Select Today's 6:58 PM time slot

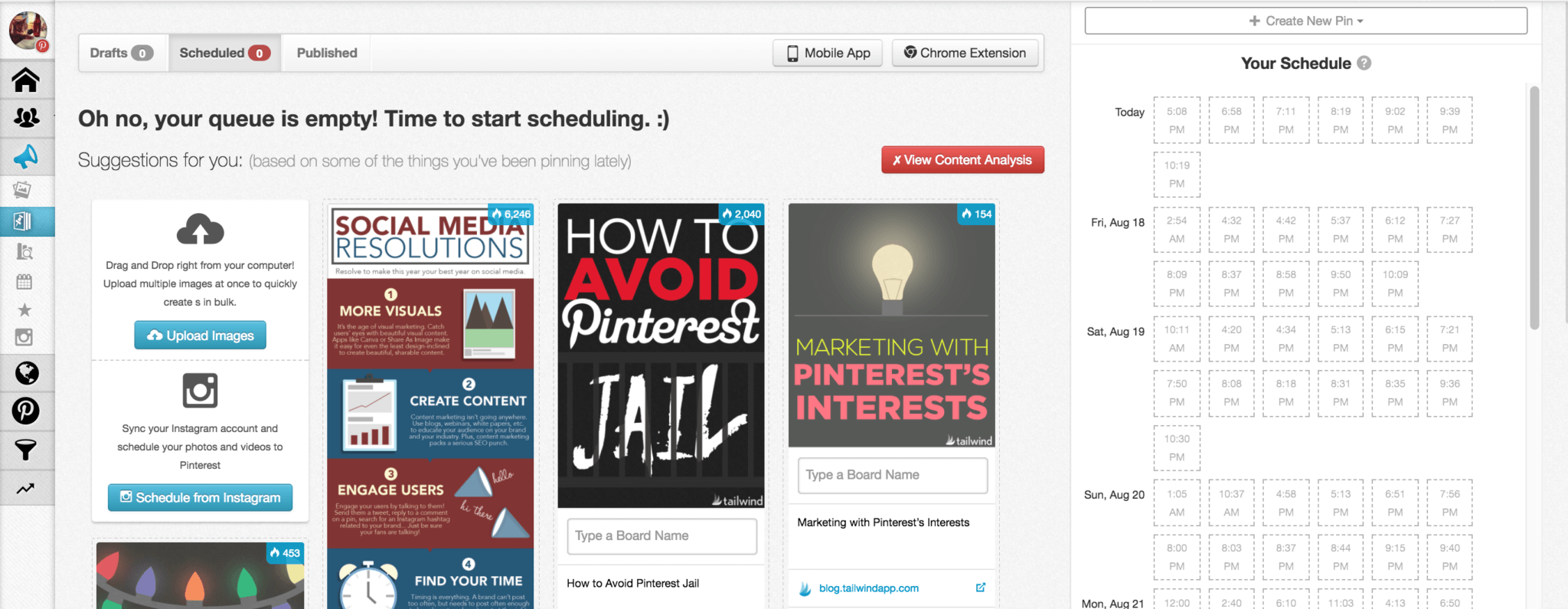click(1231, 120)
